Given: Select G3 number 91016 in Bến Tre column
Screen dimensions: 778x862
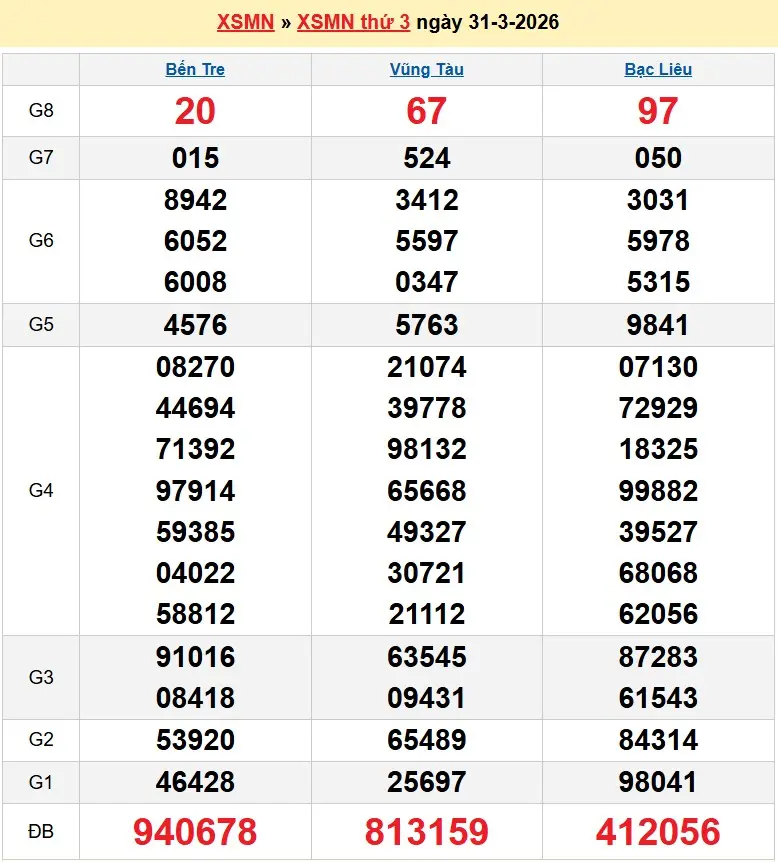Looking at the screenshot, I should (195, 657).
